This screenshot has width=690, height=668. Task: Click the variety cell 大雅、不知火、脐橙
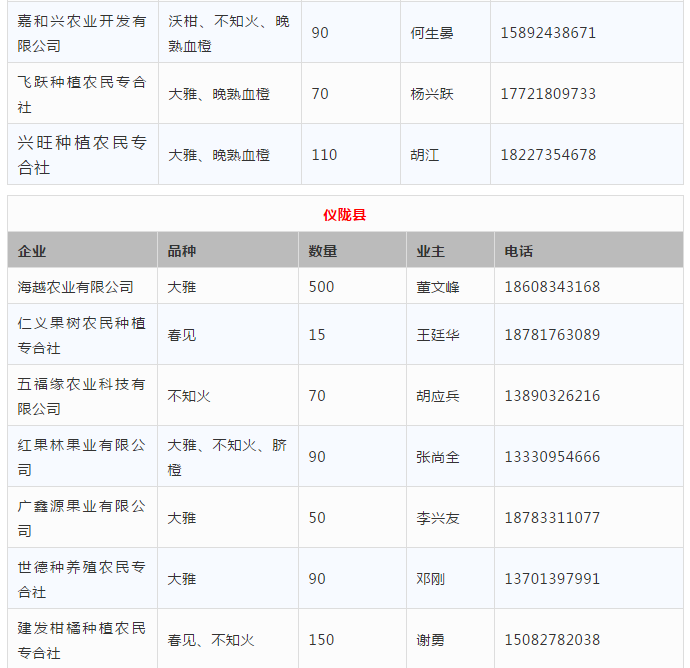(x=226, y=457)
